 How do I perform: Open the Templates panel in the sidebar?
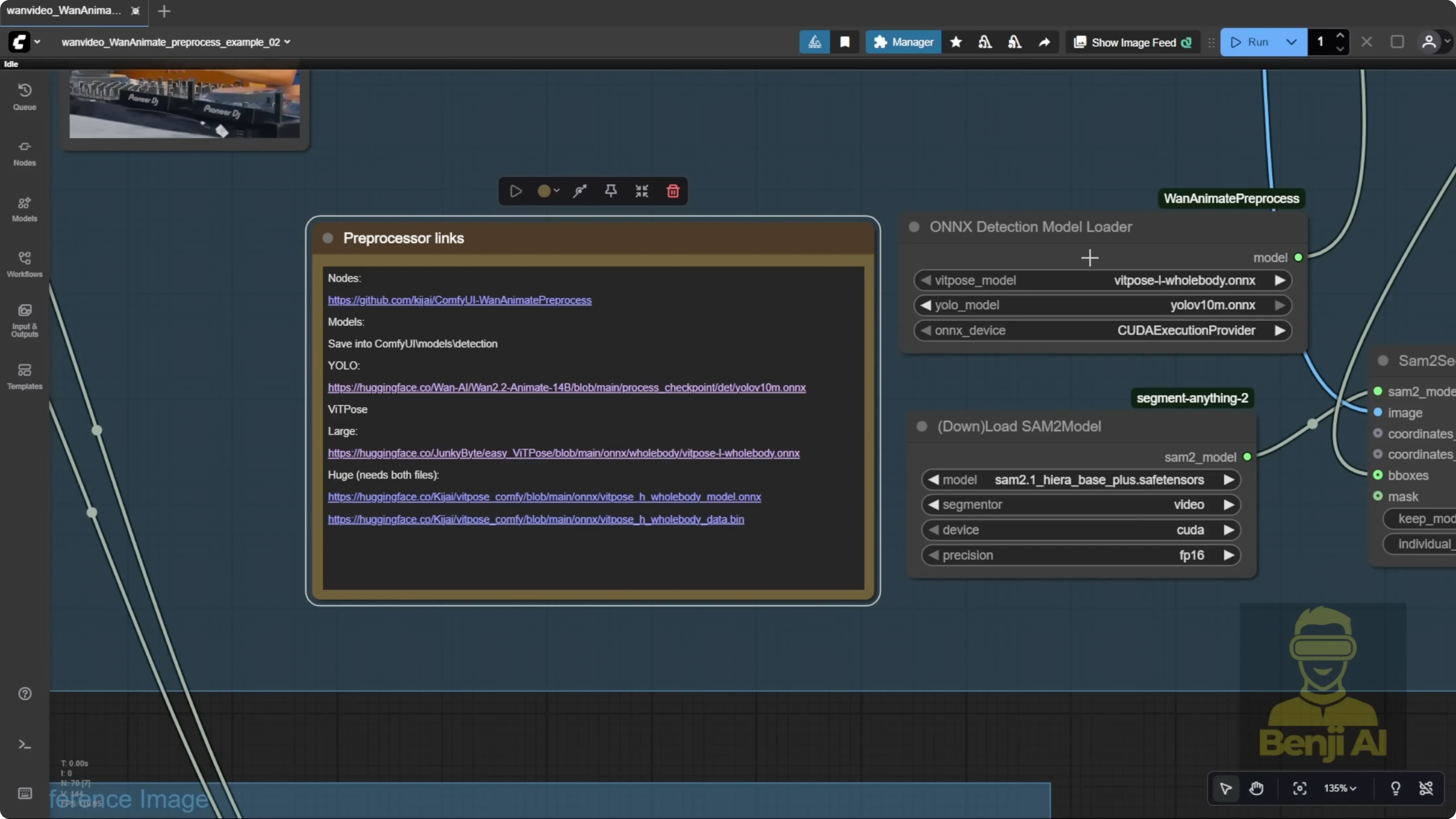coord(24,376)
